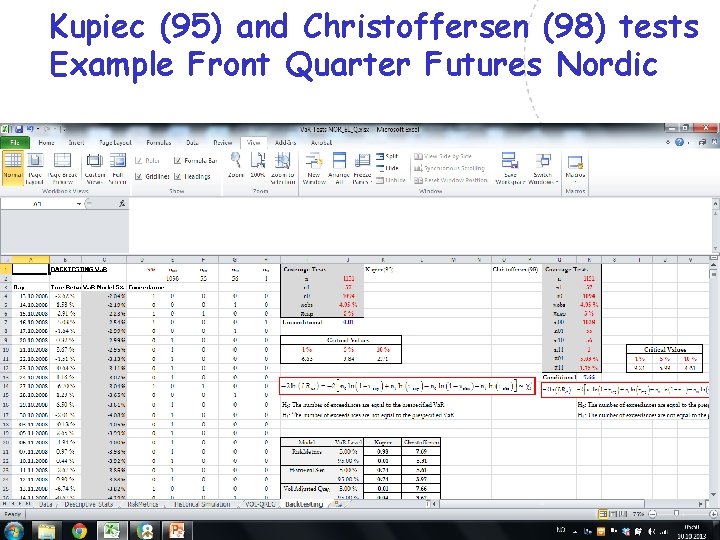This screenshot has width=720, height=540.
Task: Toggle the Formula Bar checkbox
Action: [x=195, y=161]
